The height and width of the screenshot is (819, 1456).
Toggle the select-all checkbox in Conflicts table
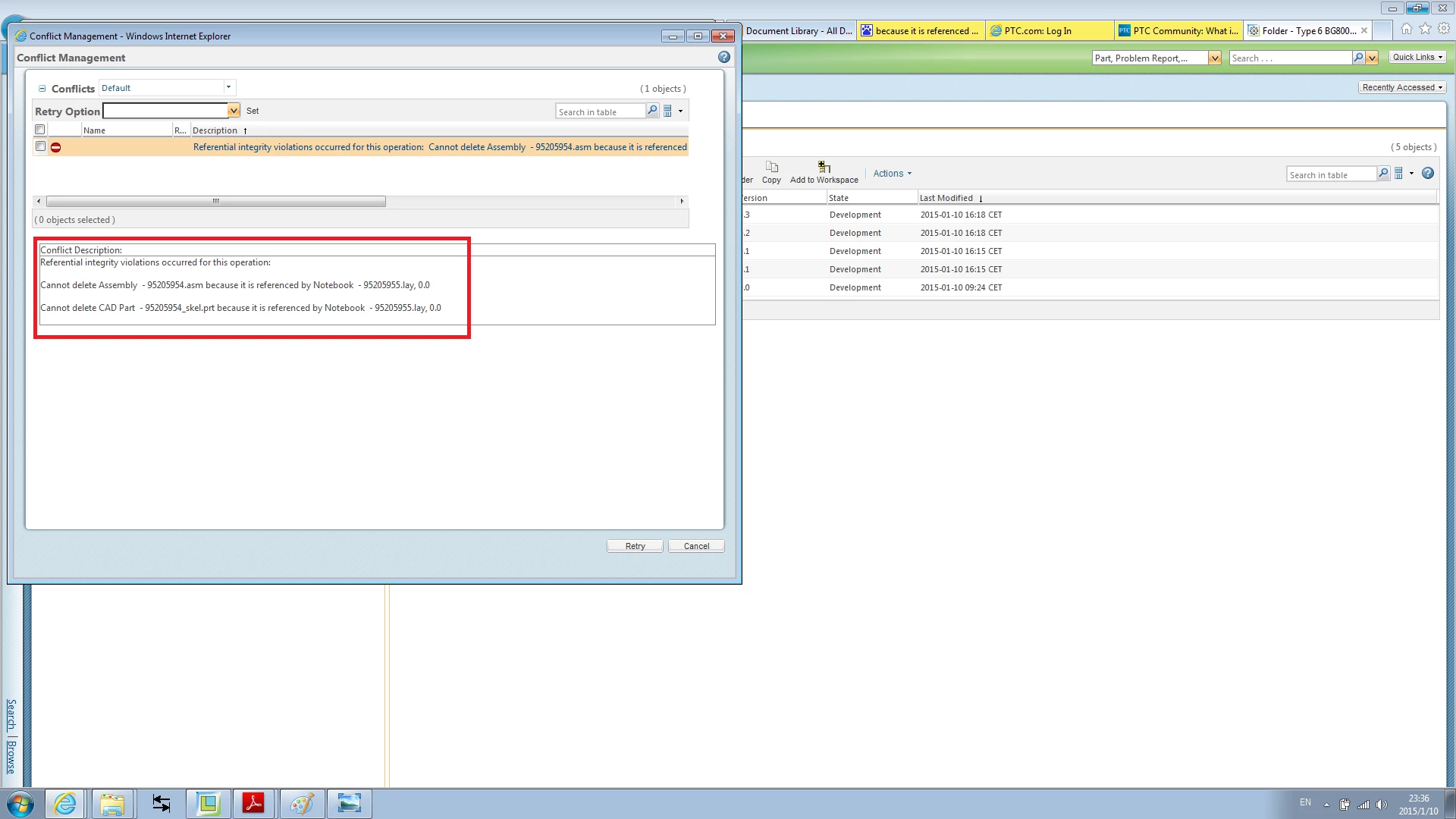pyautogui.click(x=40, y=130)
